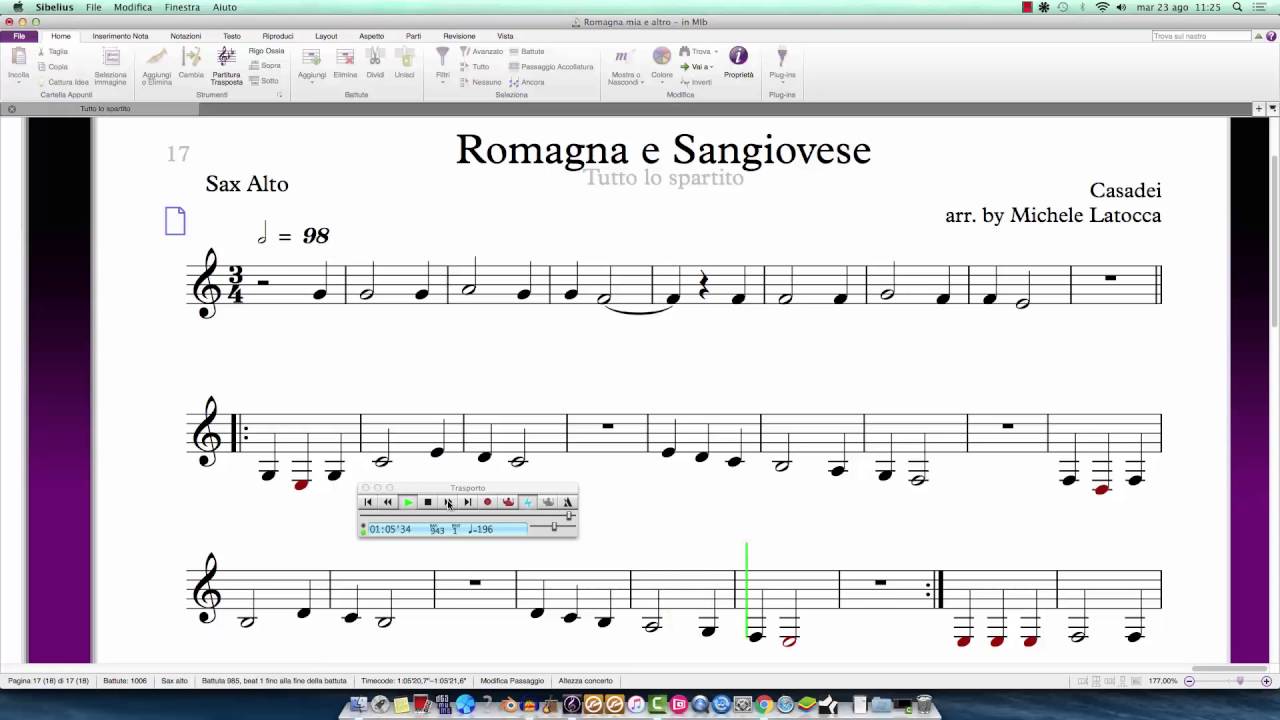Click the zoom out minus button
This screenshot has height=720, width=1280.
pyautogui.click(x=1189, y=681)
